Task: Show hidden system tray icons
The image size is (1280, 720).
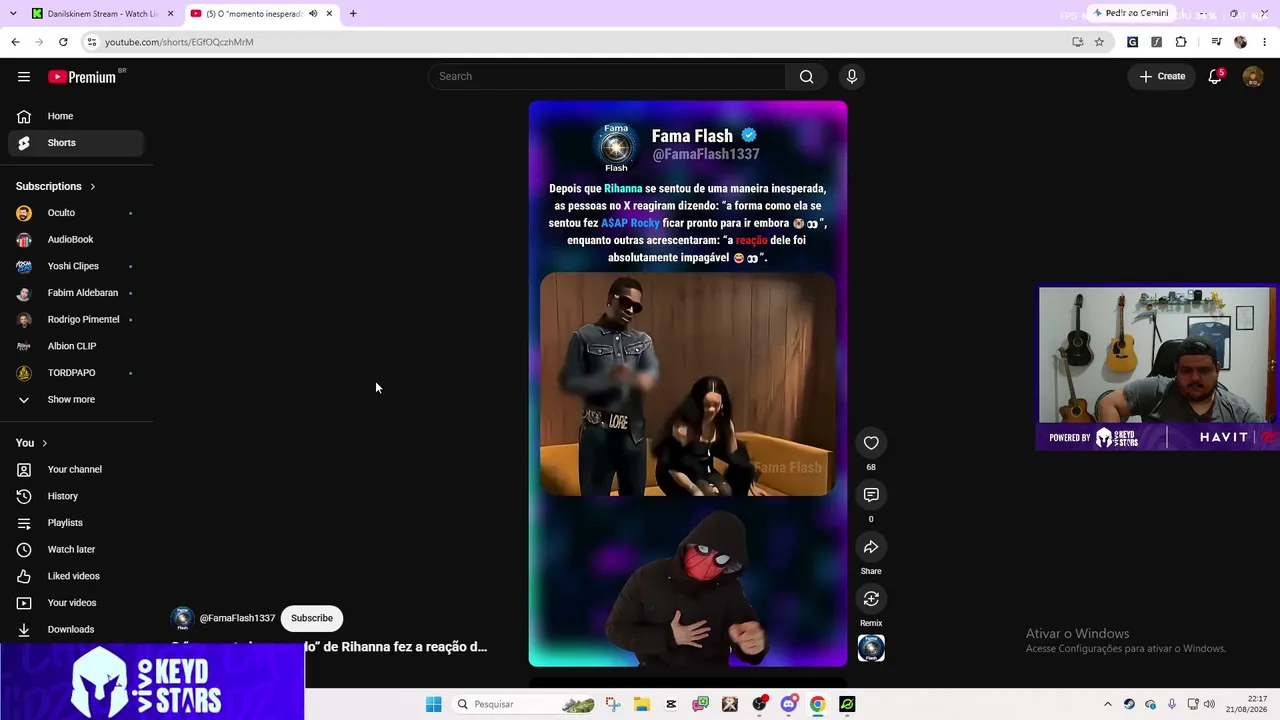Action: point(1107,704)
